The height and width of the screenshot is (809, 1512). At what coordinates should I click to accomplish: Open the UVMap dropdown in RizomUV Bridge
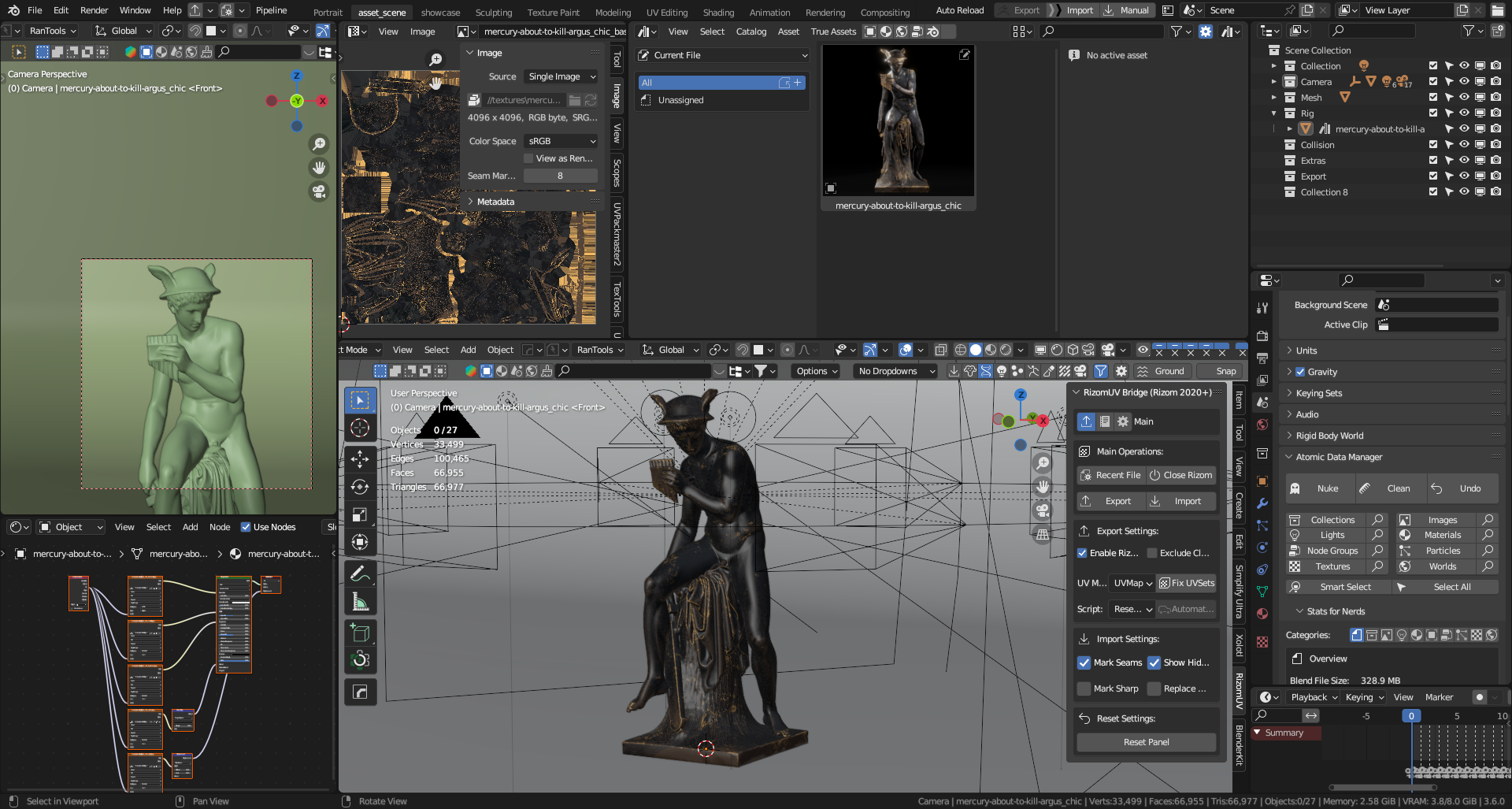coord(1132,583)
